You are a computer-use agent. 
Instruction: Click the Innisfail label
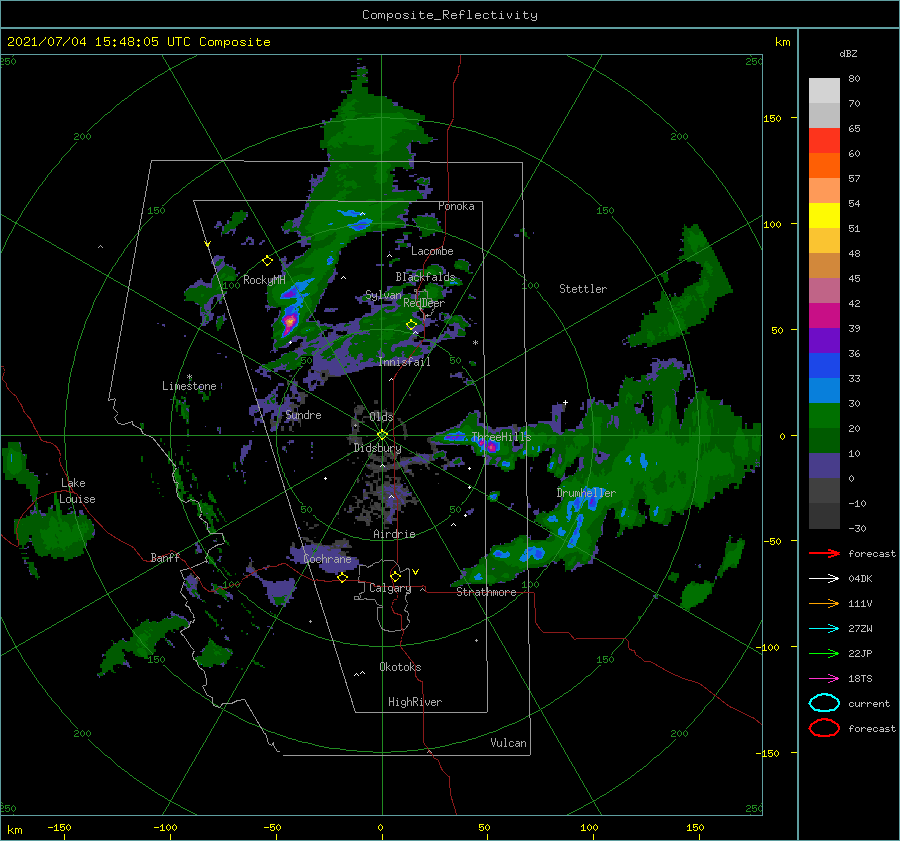coord(404,362)
